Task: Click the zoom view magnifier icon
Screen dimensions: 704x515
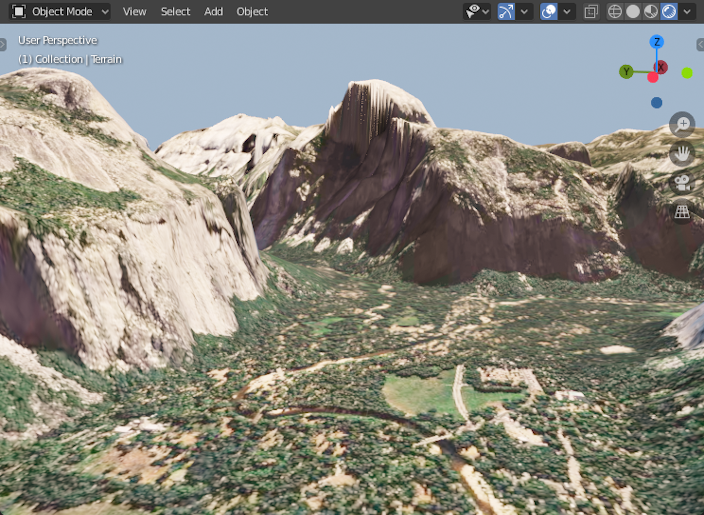Action: 682,124
